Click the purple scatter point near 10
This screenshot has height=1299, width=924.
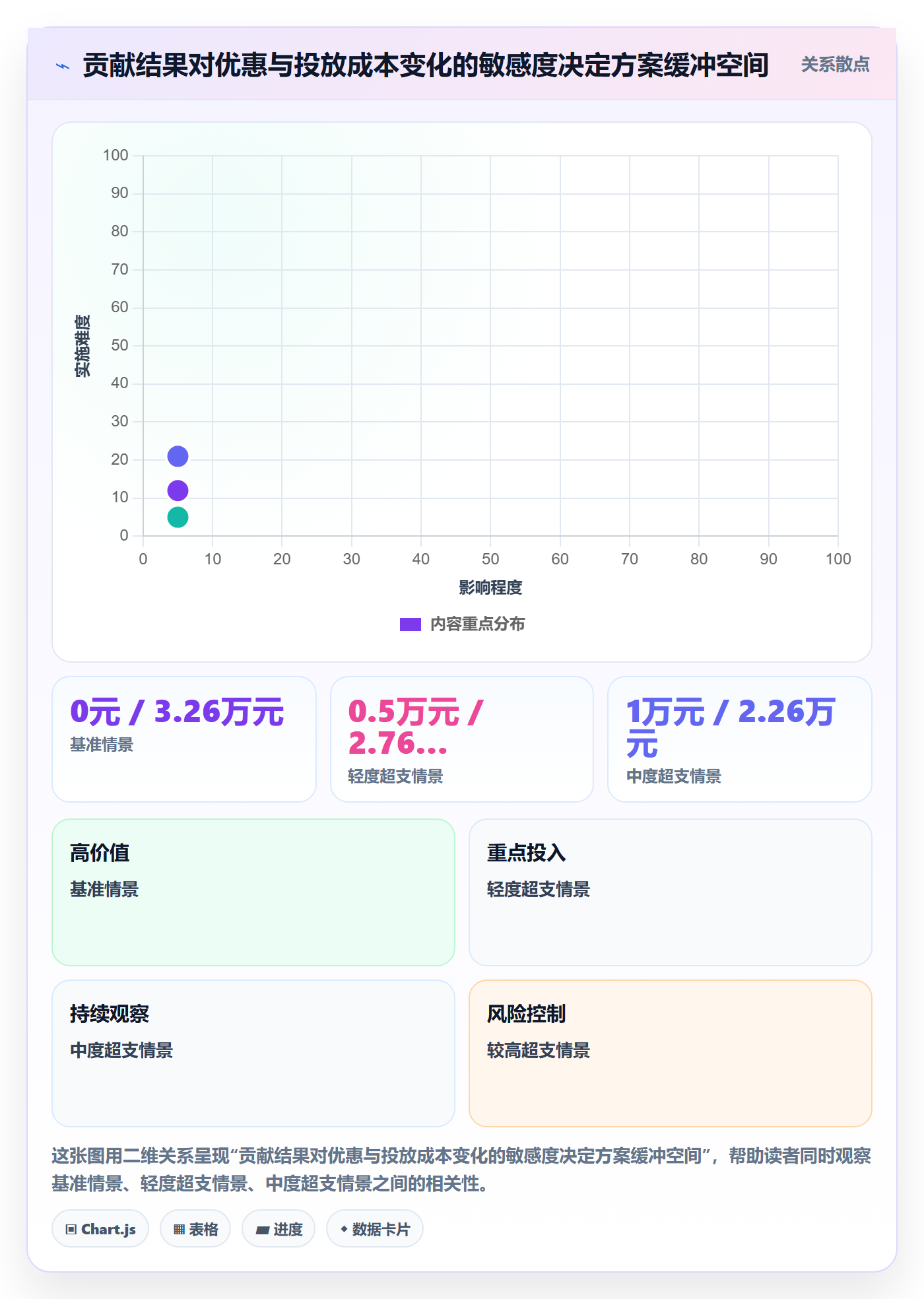click(x=178, y=490)
